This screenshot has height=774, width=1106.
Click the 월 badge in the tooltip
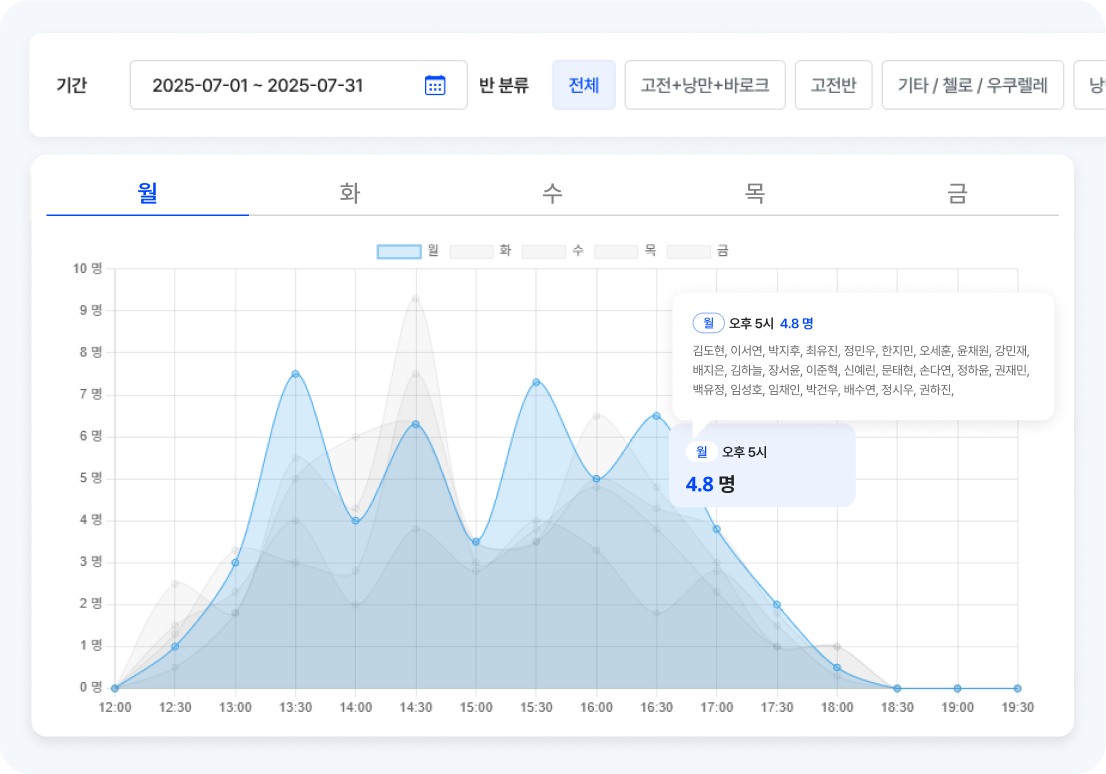[x=708, y=323]
